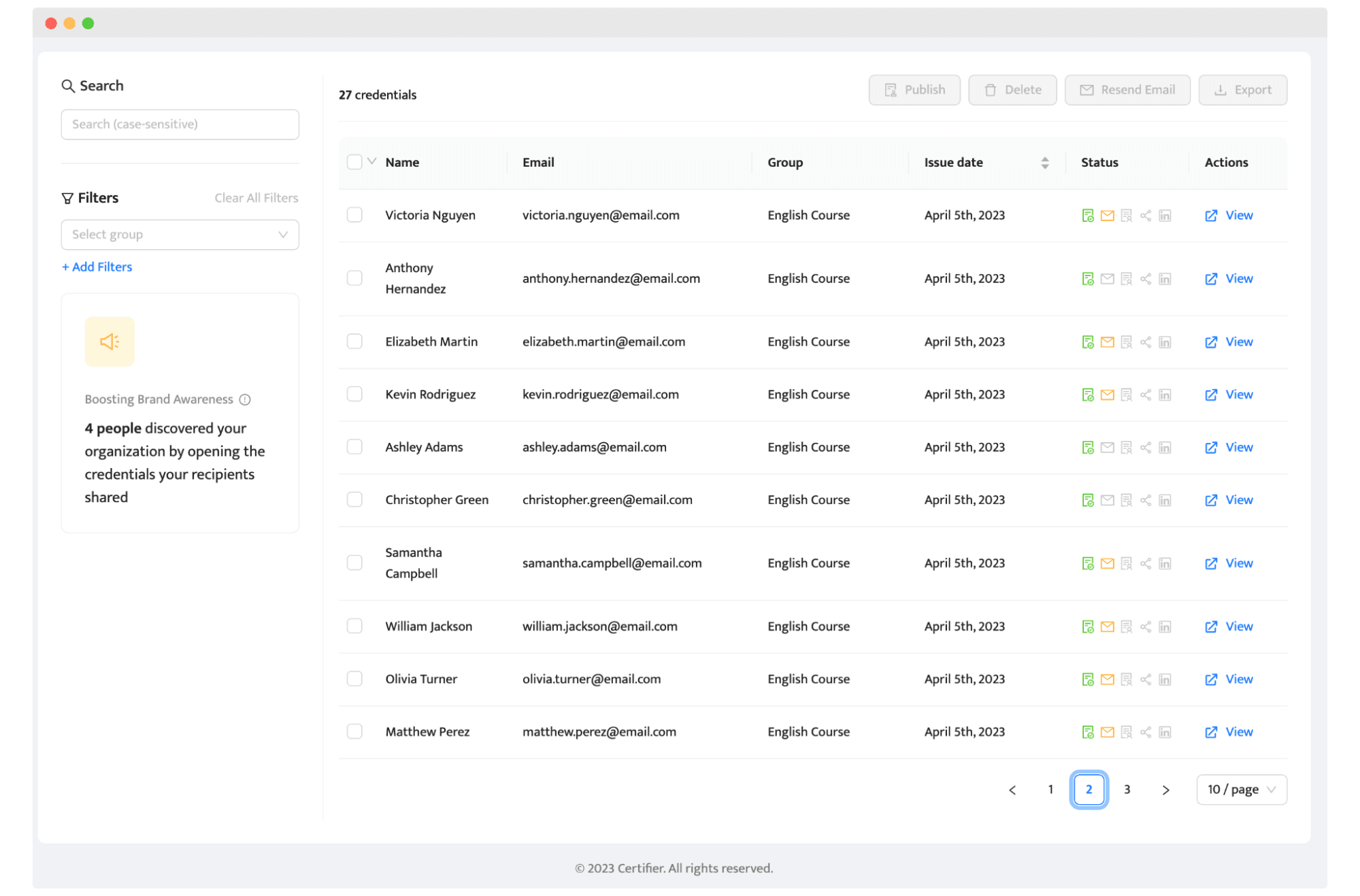Click the email status icon for Elizabeth Martin
Image resolution: width=1360 pixels, height=896 pixels.
tap(1107, 342)
